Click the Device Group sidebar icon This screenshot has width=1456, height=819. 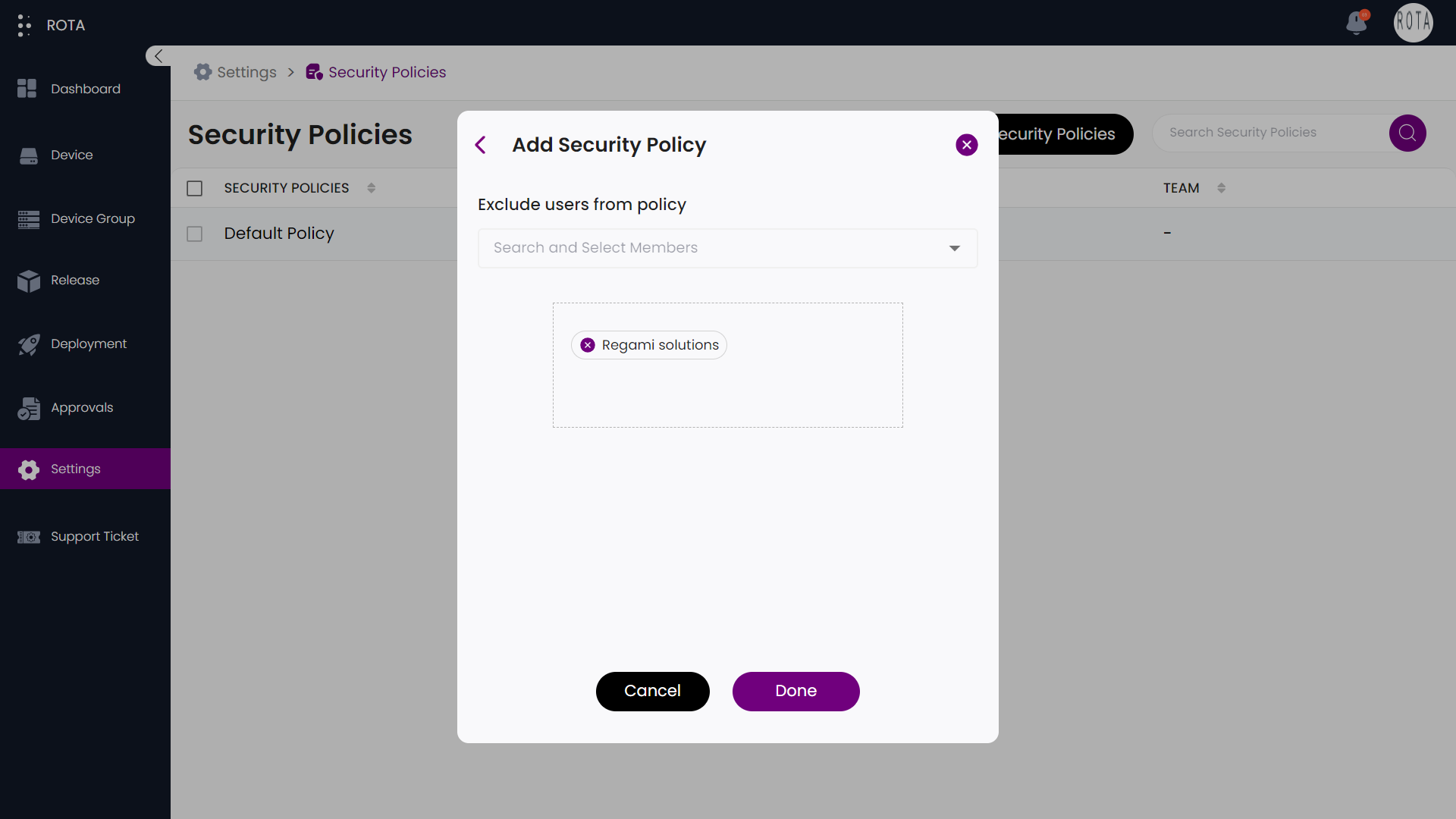[29, 218]
